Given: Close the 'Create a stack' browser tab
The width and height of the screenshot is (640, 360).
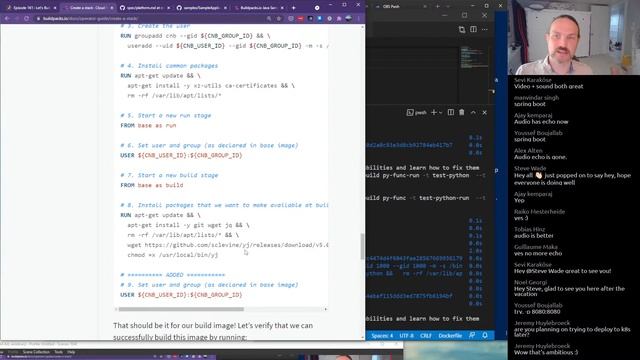Looking at the screenshot, I should pos(111,8).
